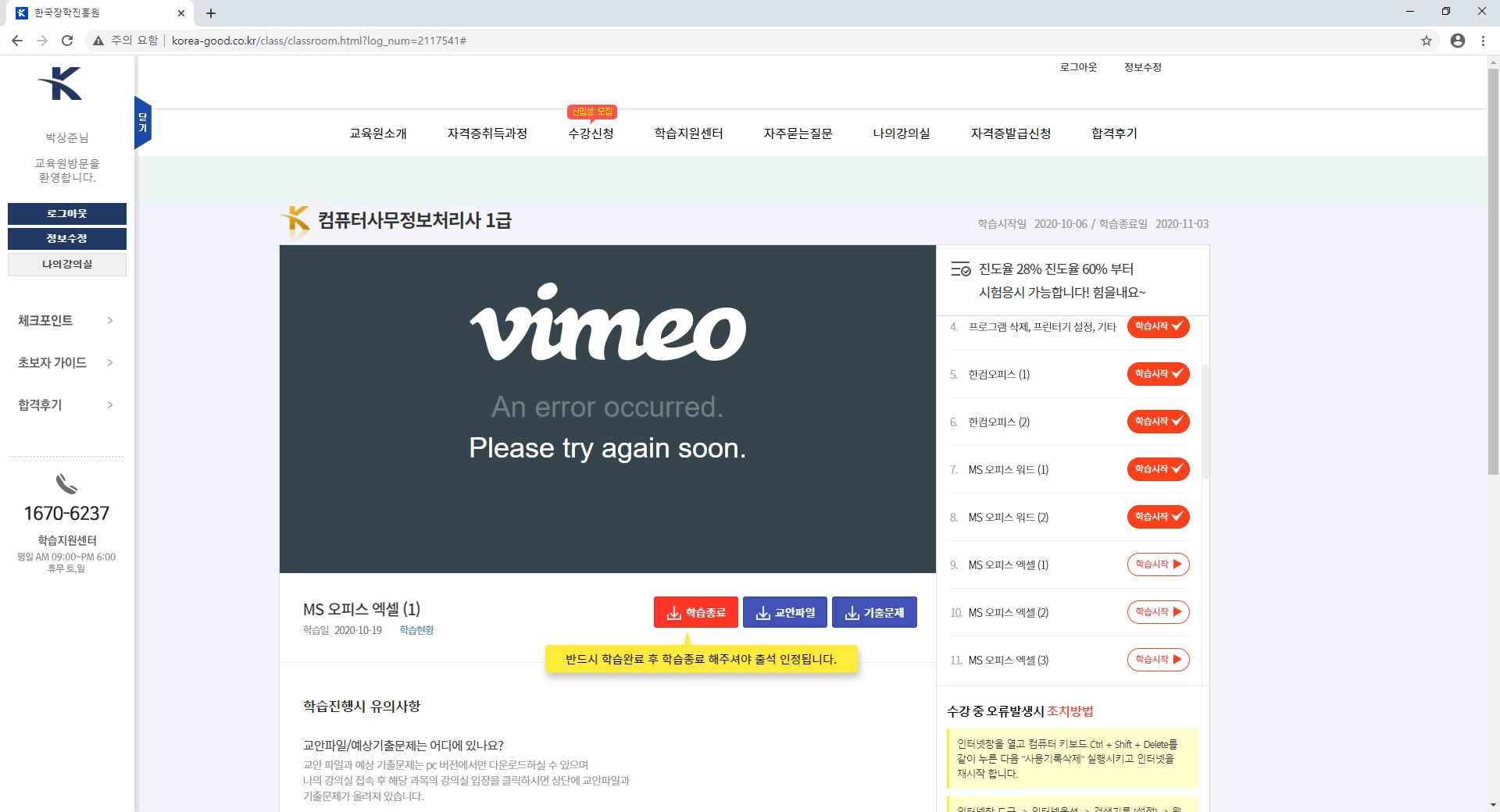This screenshot has height=812, width=1500.
Task: Start 한컴오피스 (1) lesson 학습시작
Action: coord(1158,374)
